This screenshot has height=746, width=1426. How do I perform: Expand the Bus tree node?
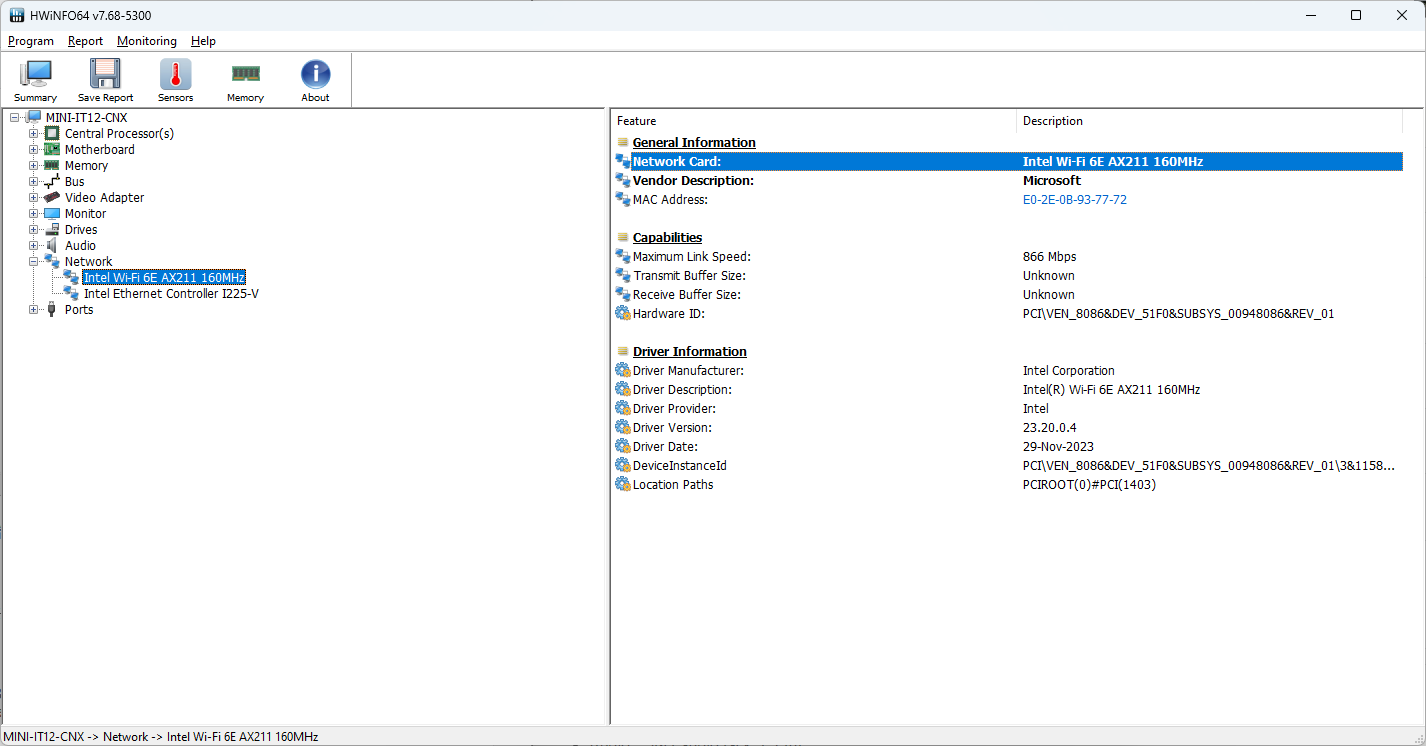(x=33, y=181)
